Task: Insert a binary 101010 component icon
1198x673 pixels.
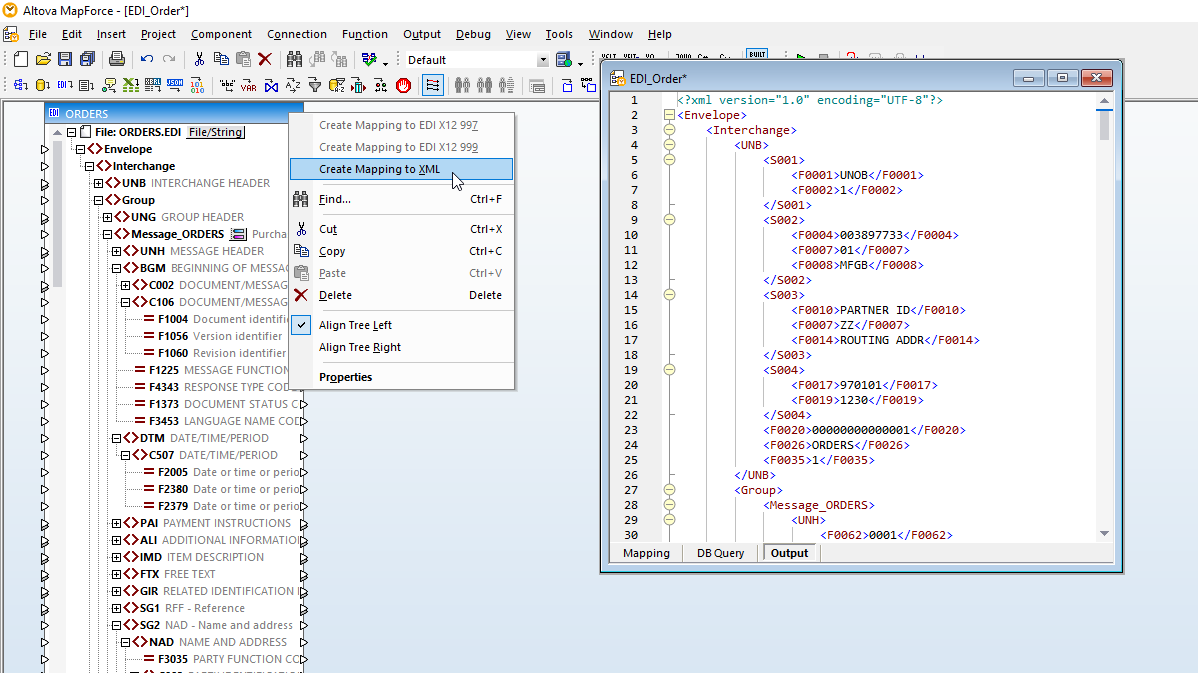Action: [197, 86]
